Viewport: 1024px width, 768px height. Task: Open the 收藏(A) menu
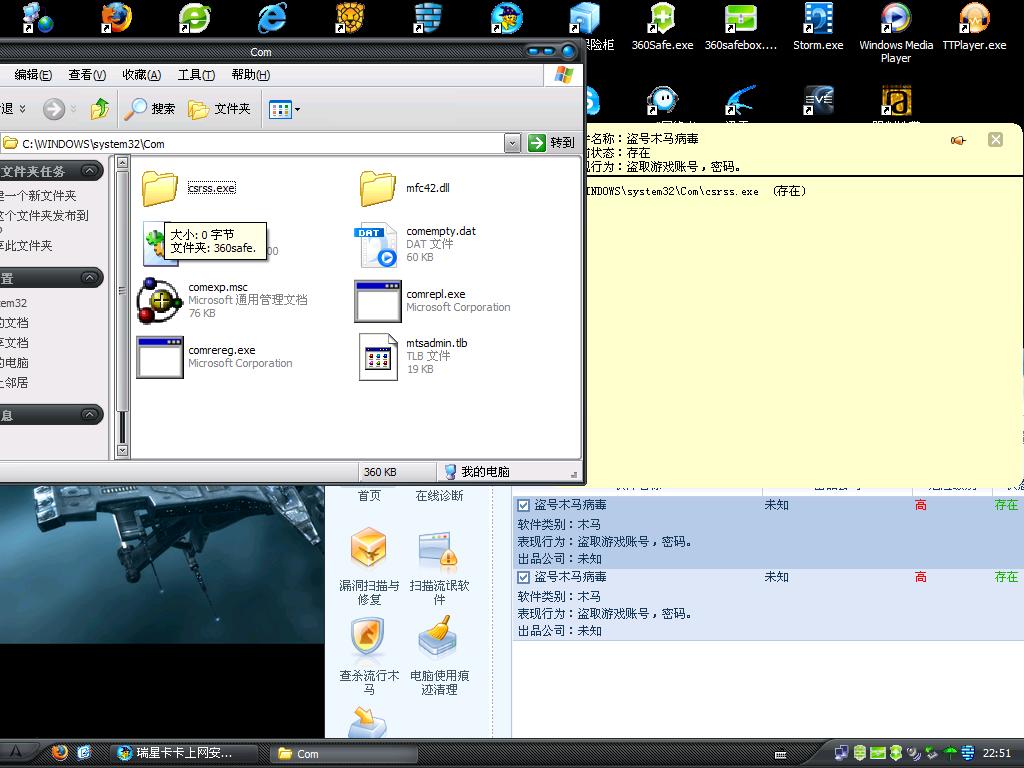point(141,75)
